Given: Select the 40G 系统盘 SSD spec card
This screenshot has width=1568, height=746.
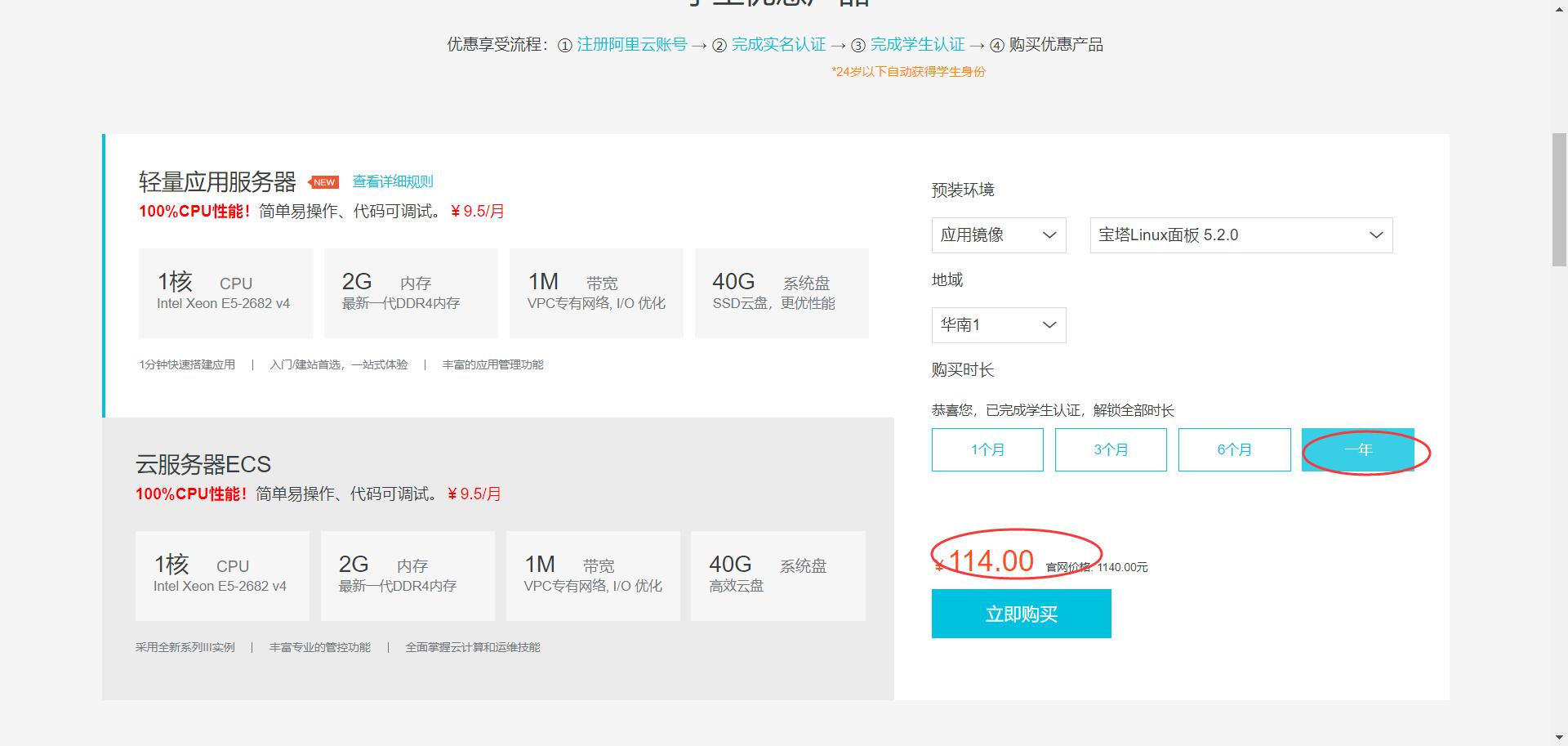Looking at the screenshot, I should pos(782,293).
